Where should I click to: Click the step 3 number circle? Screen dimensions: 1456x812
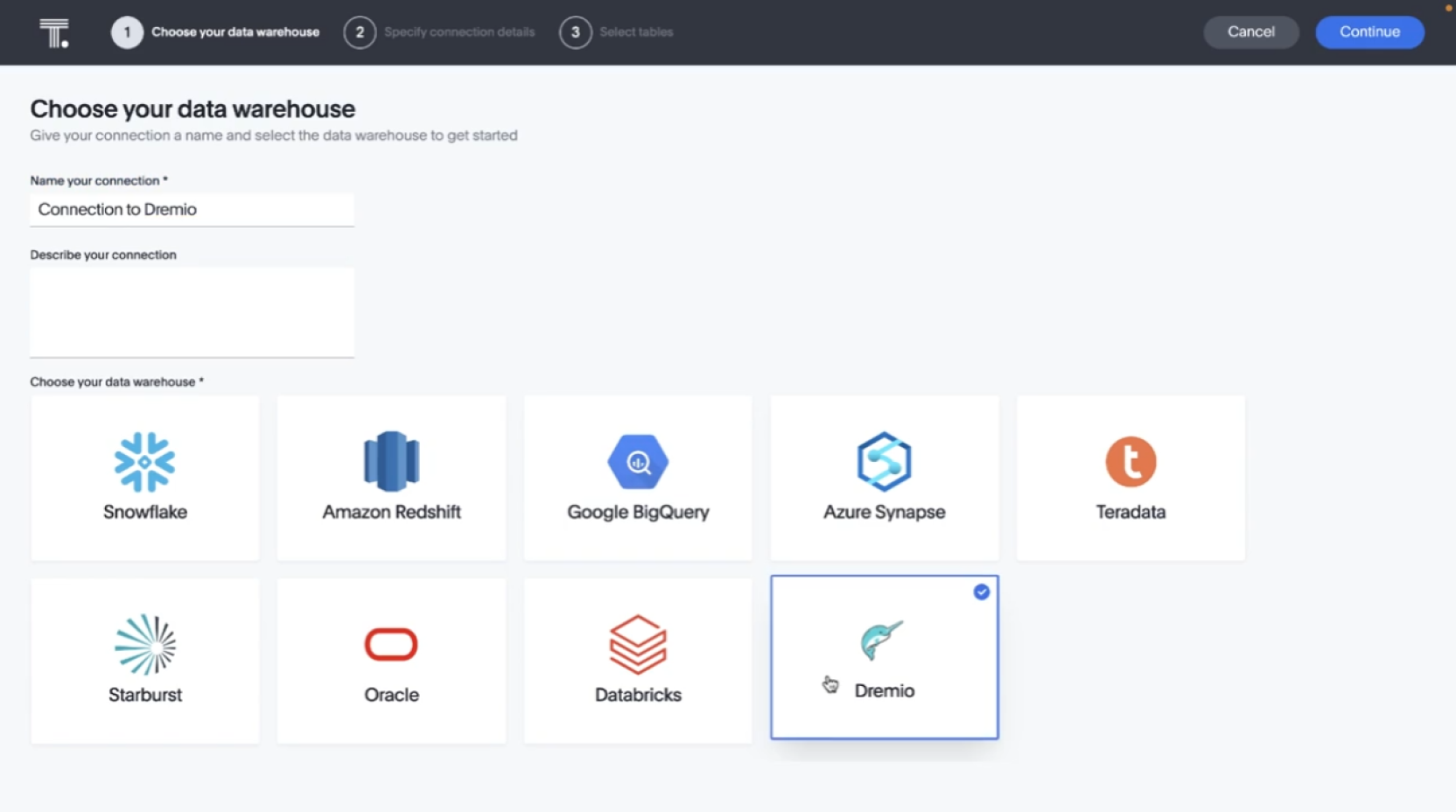click(575, 32)
